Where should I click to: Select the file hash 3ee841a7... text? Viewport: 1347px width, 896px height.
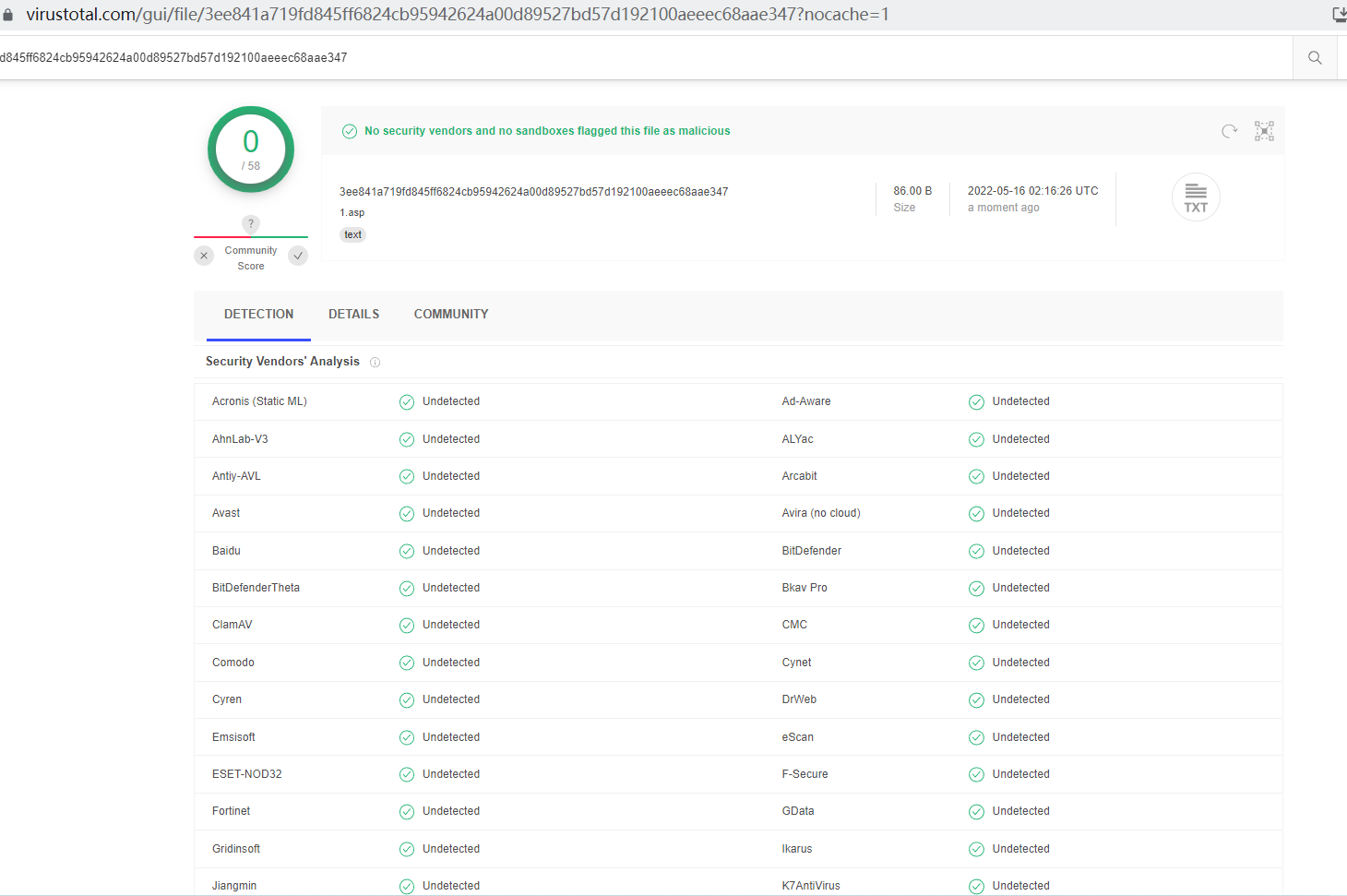(x=533, y=192)
